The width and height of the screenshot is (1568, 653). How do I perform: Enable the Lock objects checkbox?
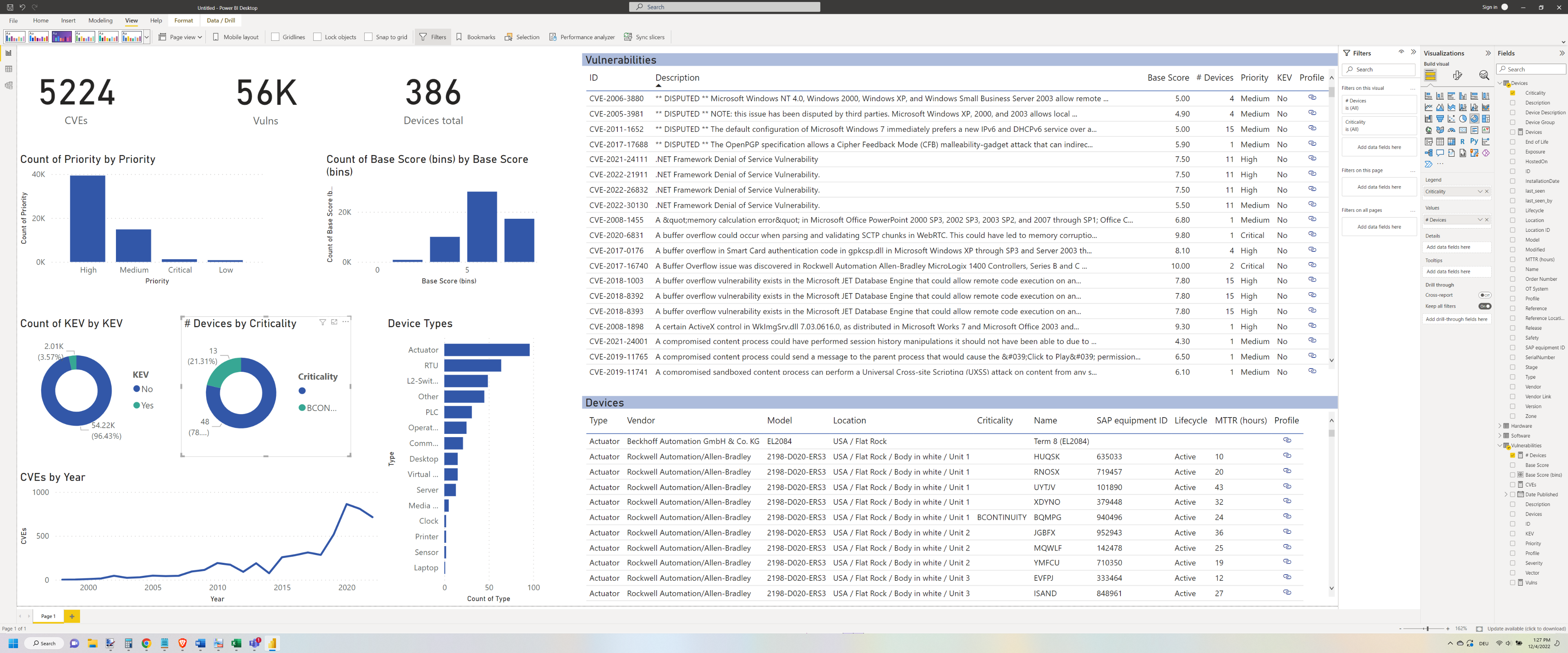coord(317,37)
